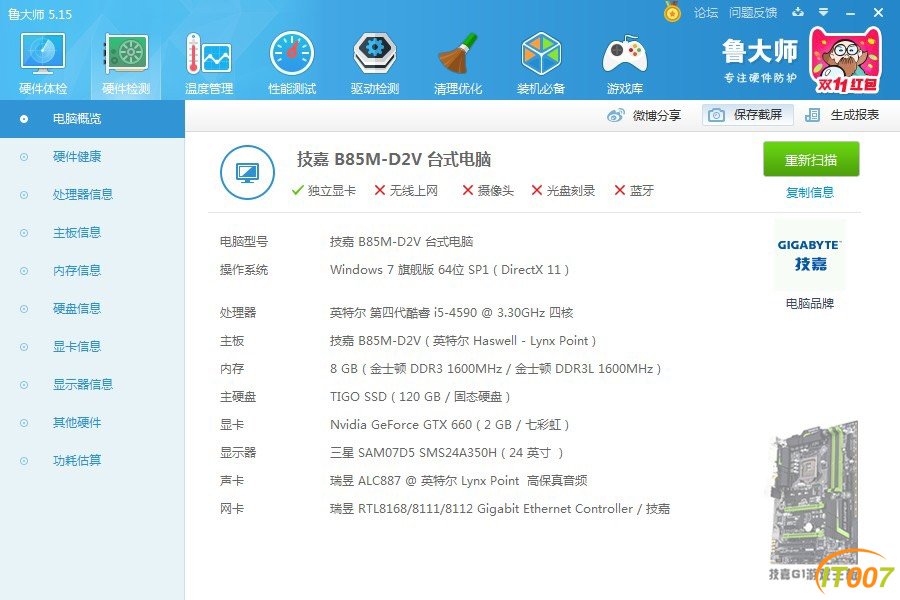Click the 双11红包 promotional mascot
The height and width of the screenshot is (600, 900).
click(x=845, y=60)
